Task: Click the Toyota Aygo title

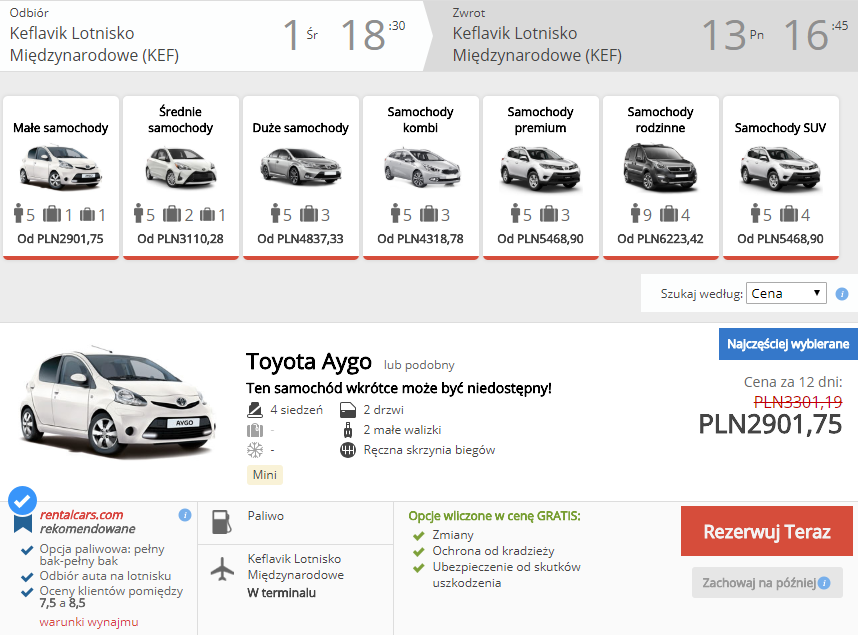Action: click(309, 362)
